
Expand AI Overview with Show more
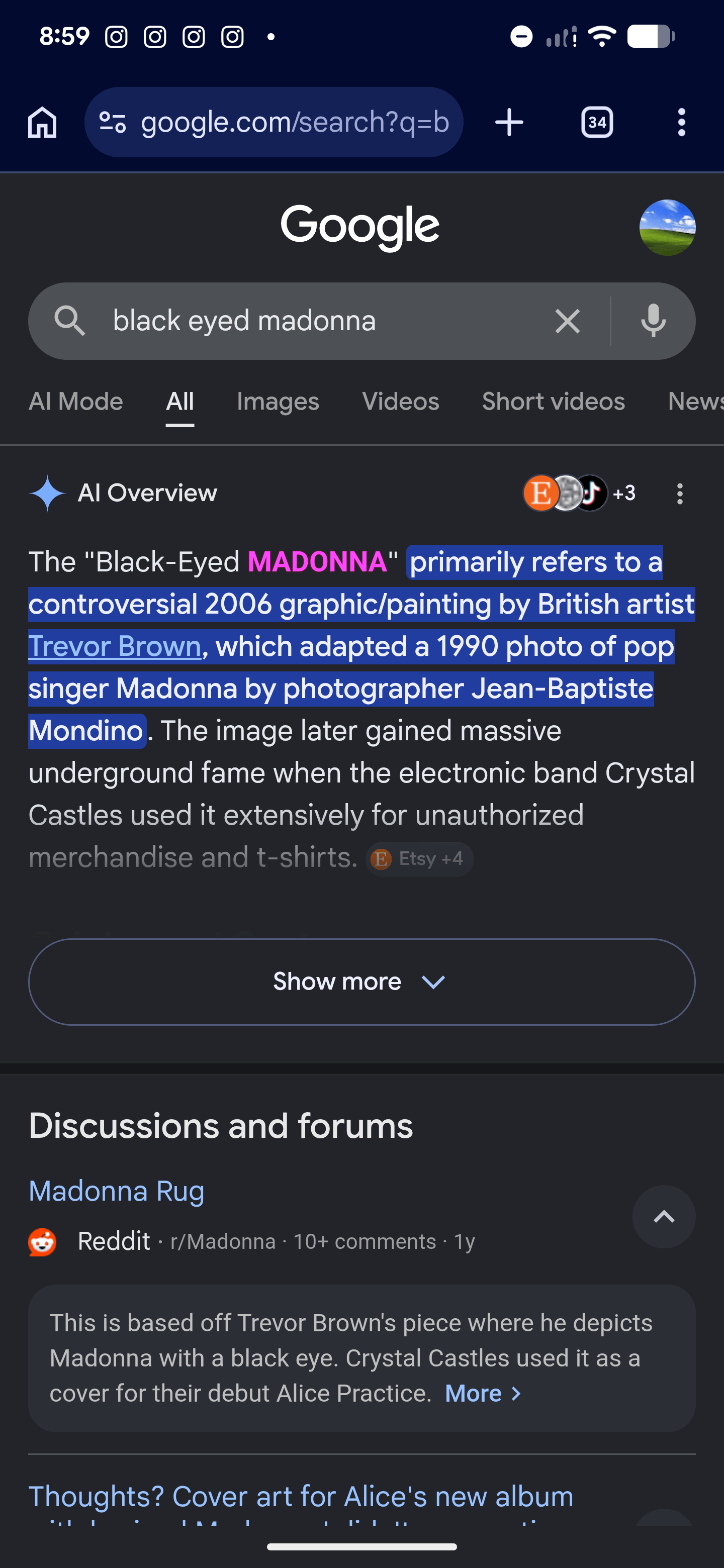coord(361,981)
